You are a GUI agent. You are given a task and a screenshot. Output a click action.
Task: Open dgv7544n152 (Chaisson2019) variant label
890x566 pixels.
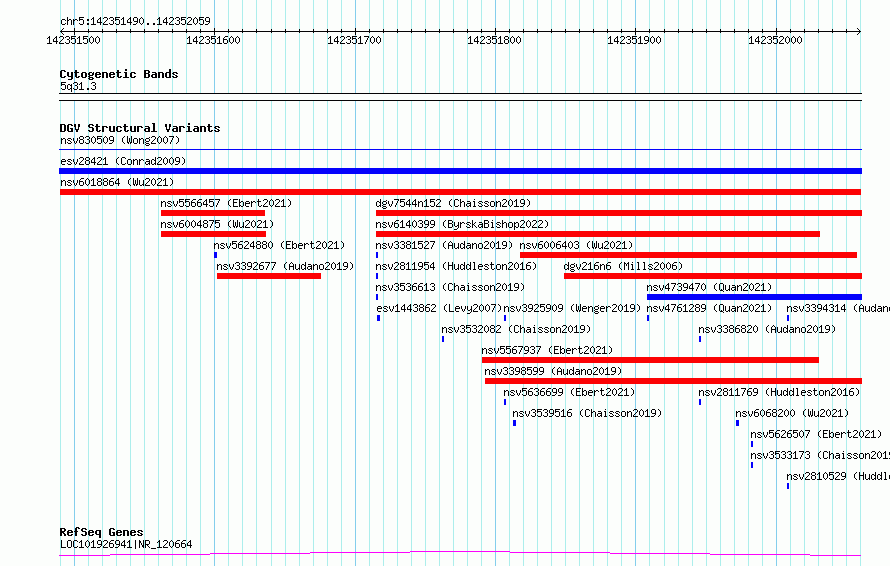pyautogui.click(x=453, y=203)
